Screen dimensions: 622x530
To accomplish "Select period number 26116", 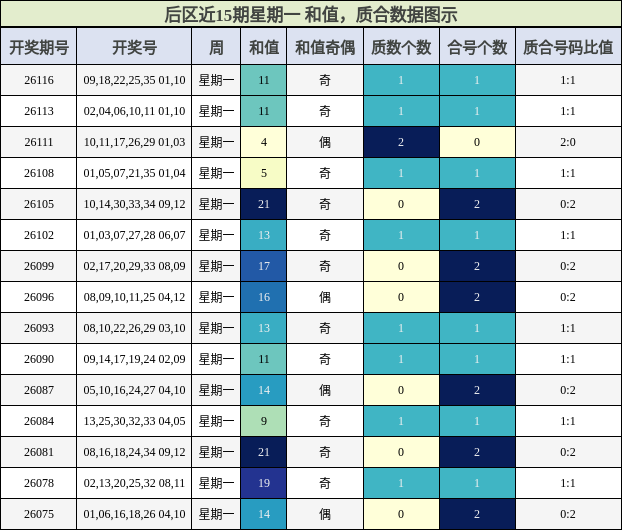I will click(x=39, y=80).
